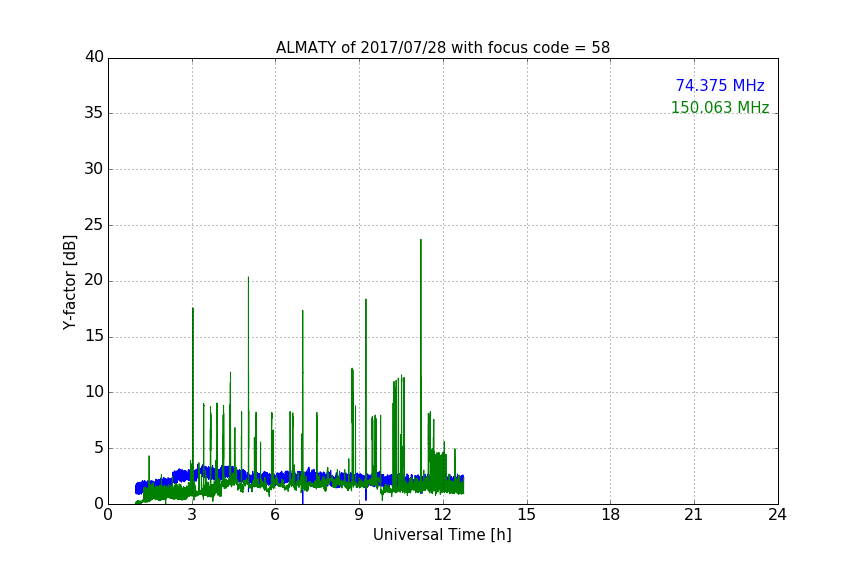Click the y-axis tick label 10
Screen dimensions: 864x576
94,392
